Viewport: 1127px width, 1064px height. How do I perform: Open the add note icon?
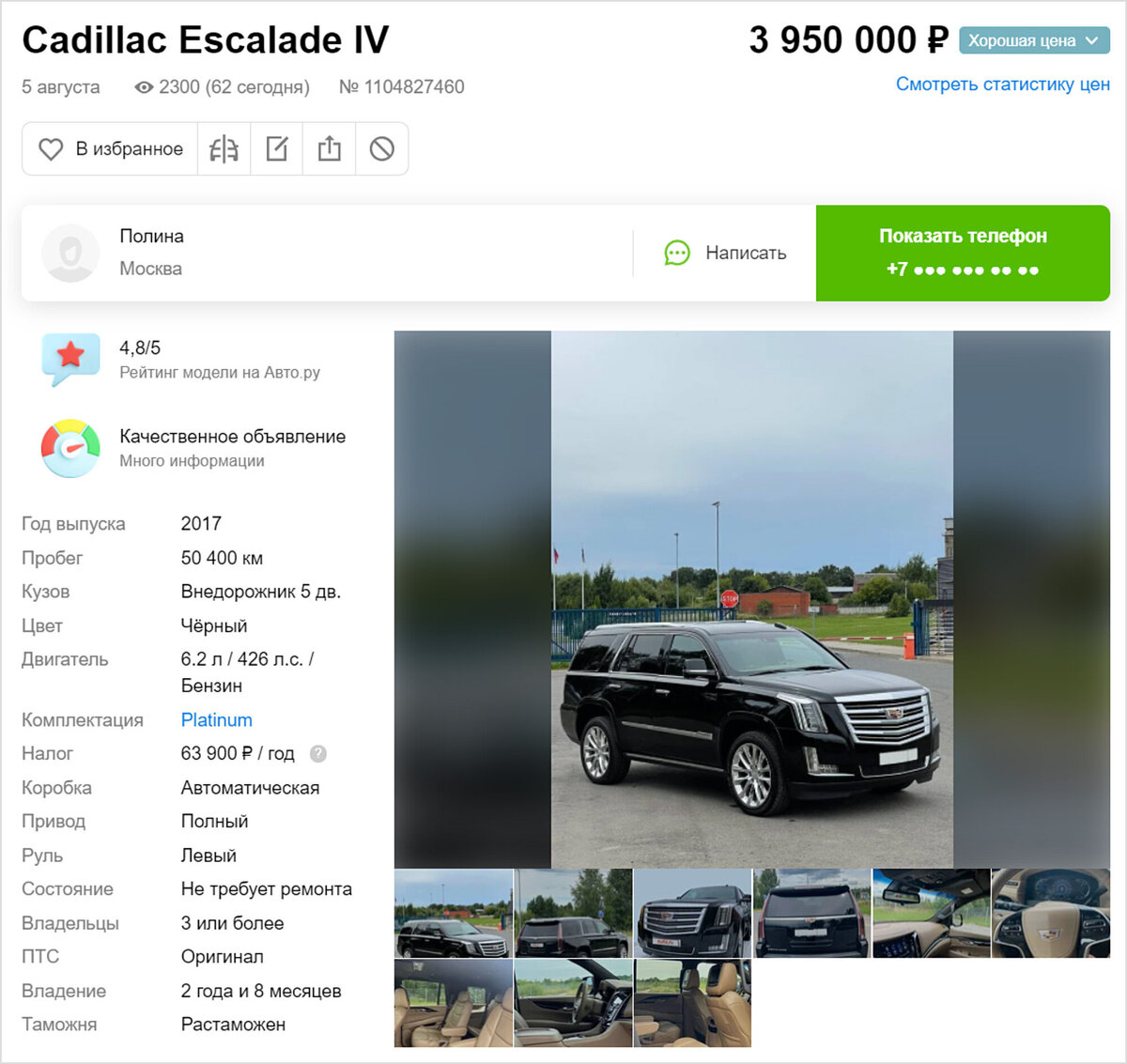[x=277, y=148]
